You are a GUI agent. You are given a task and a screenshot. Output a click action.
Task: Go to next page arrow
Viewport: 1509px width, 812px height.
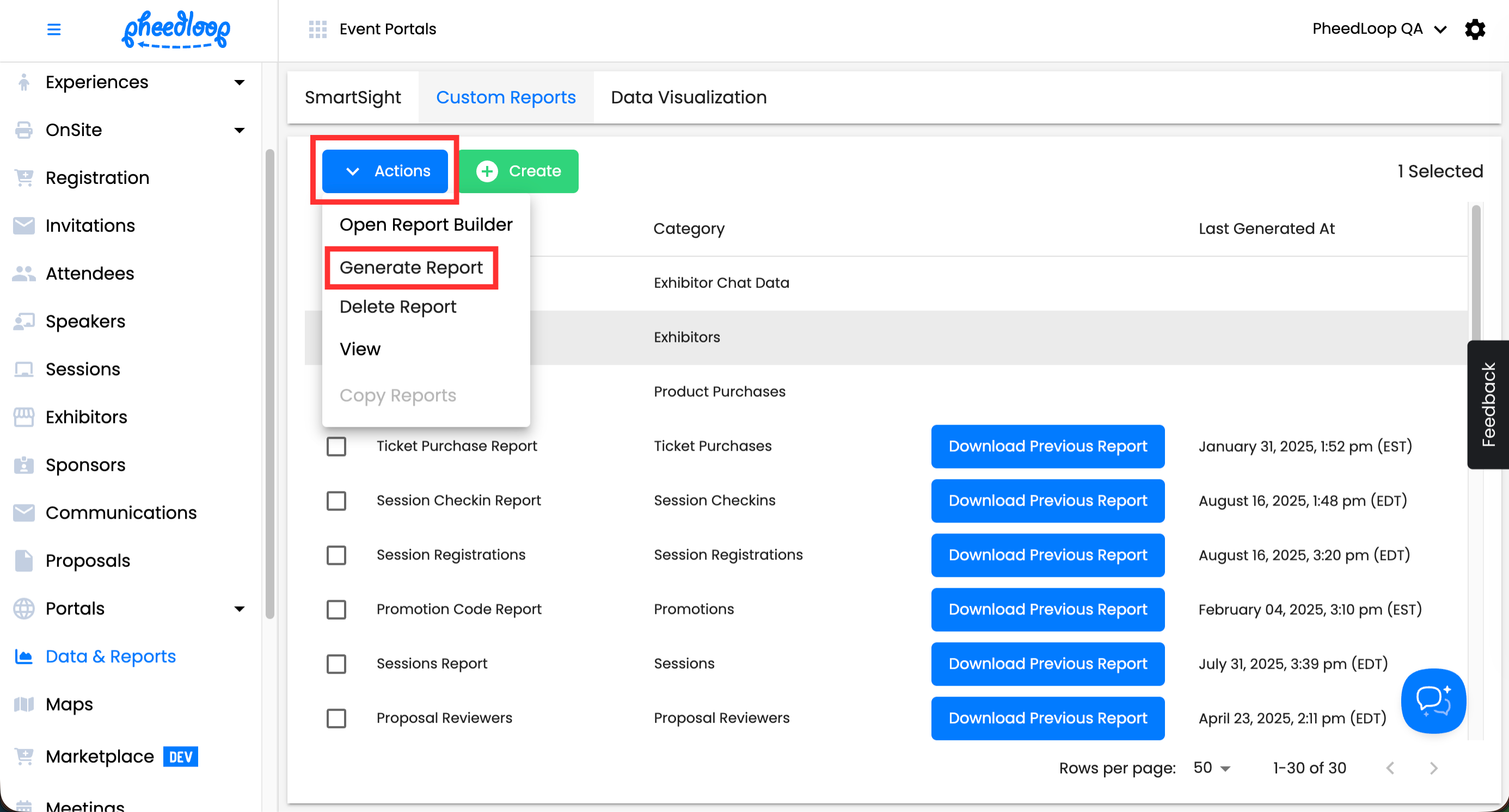click(1433, 768)
